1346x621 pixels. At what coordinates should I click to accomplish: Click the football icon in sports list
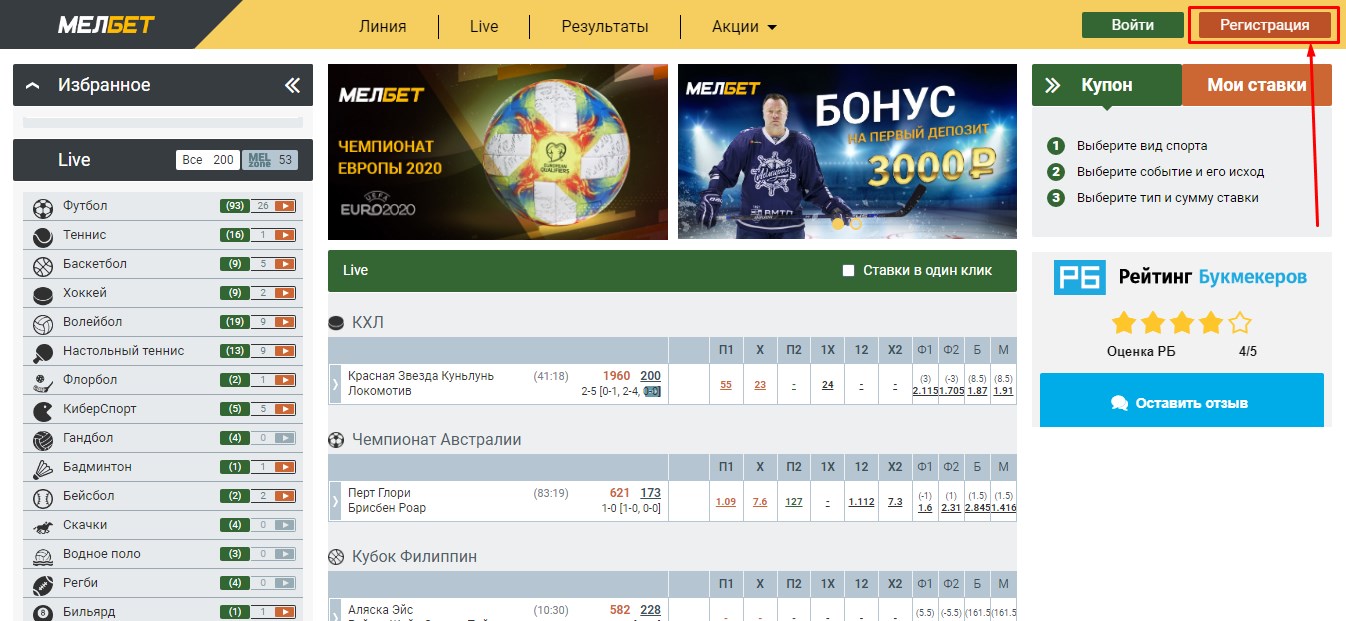(x=43, y=208)
